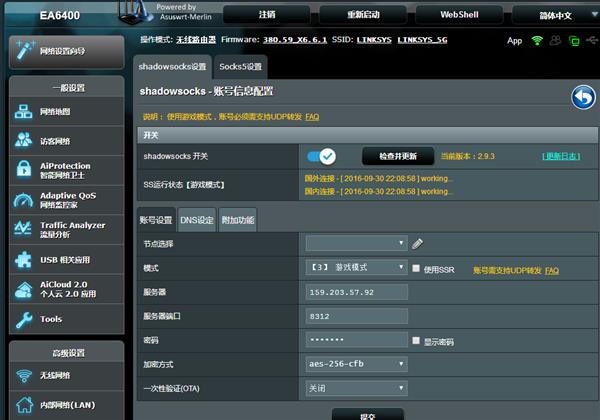The width and height of the screenshot is (600, 420).
Task: Open the network setup wizard wand icon
Action: click(25, 50)
